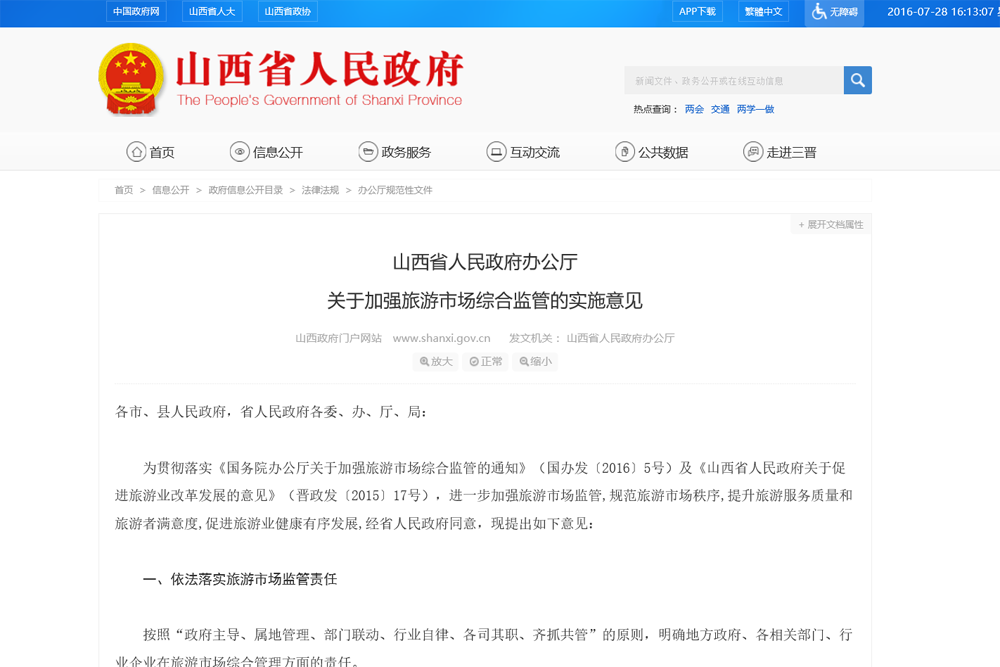Click the Shanxi government emblem logo

tap(130, 78)
